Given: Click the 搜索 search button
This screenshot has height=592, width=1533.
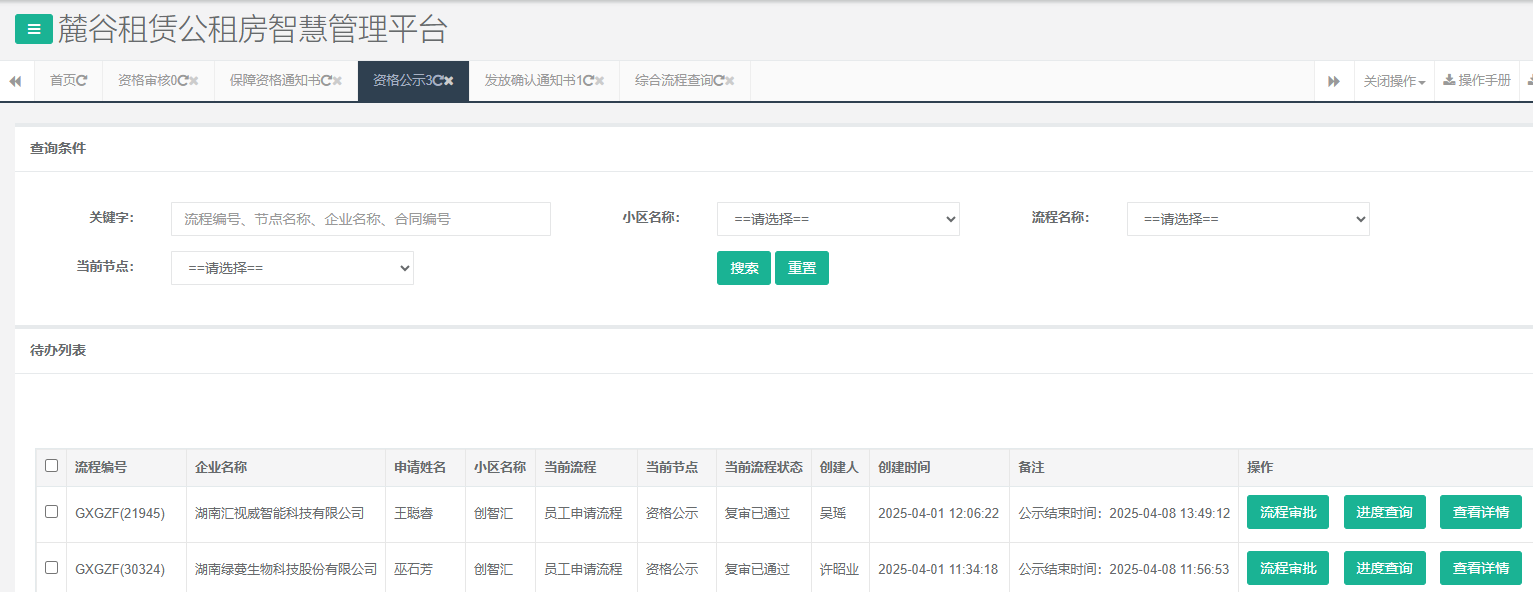Looking at the screenshot, I should [x=744, y=267].
